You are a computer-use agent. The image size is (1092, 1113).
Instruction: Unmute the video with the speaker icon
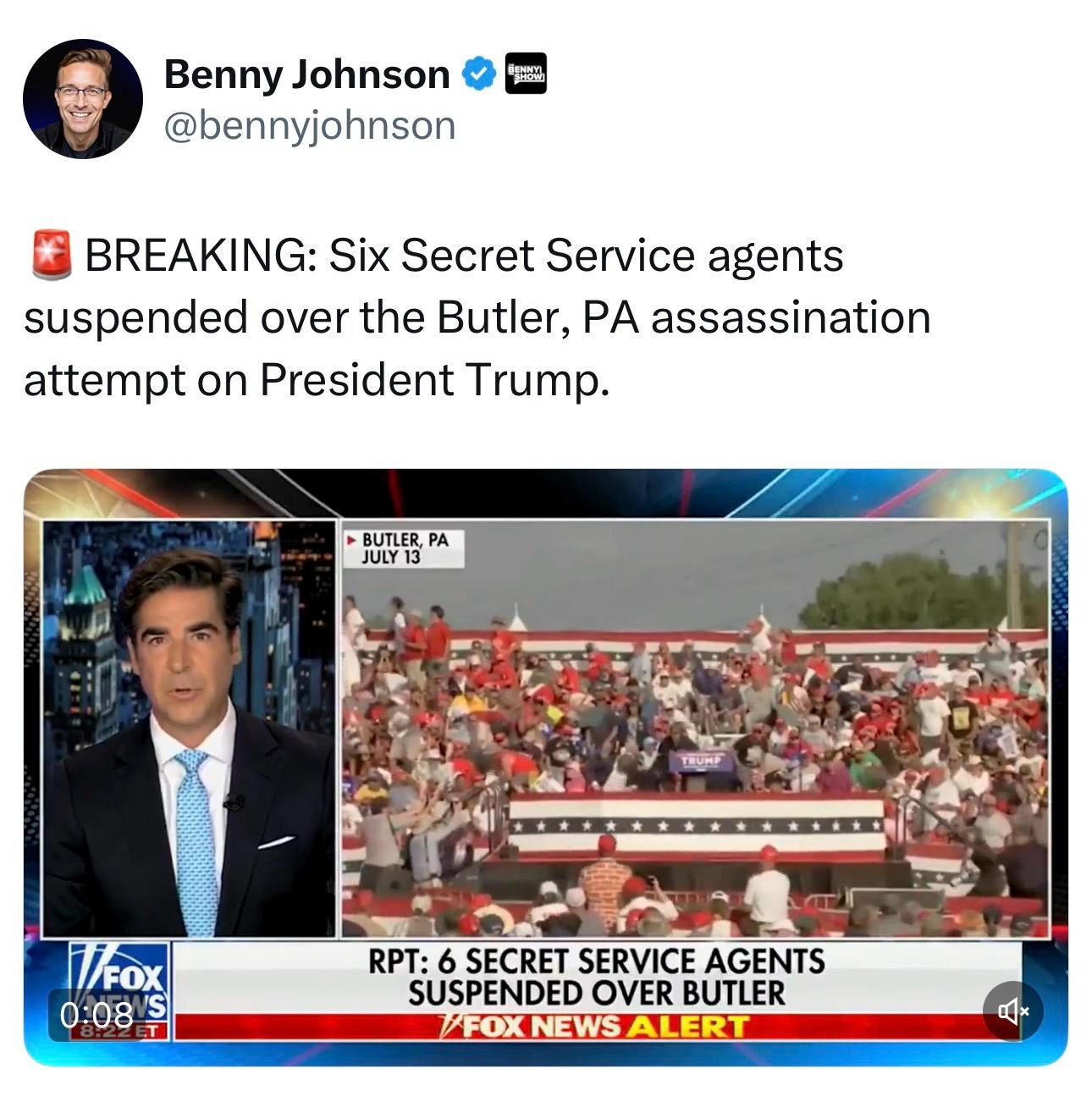[1012, 1011]
